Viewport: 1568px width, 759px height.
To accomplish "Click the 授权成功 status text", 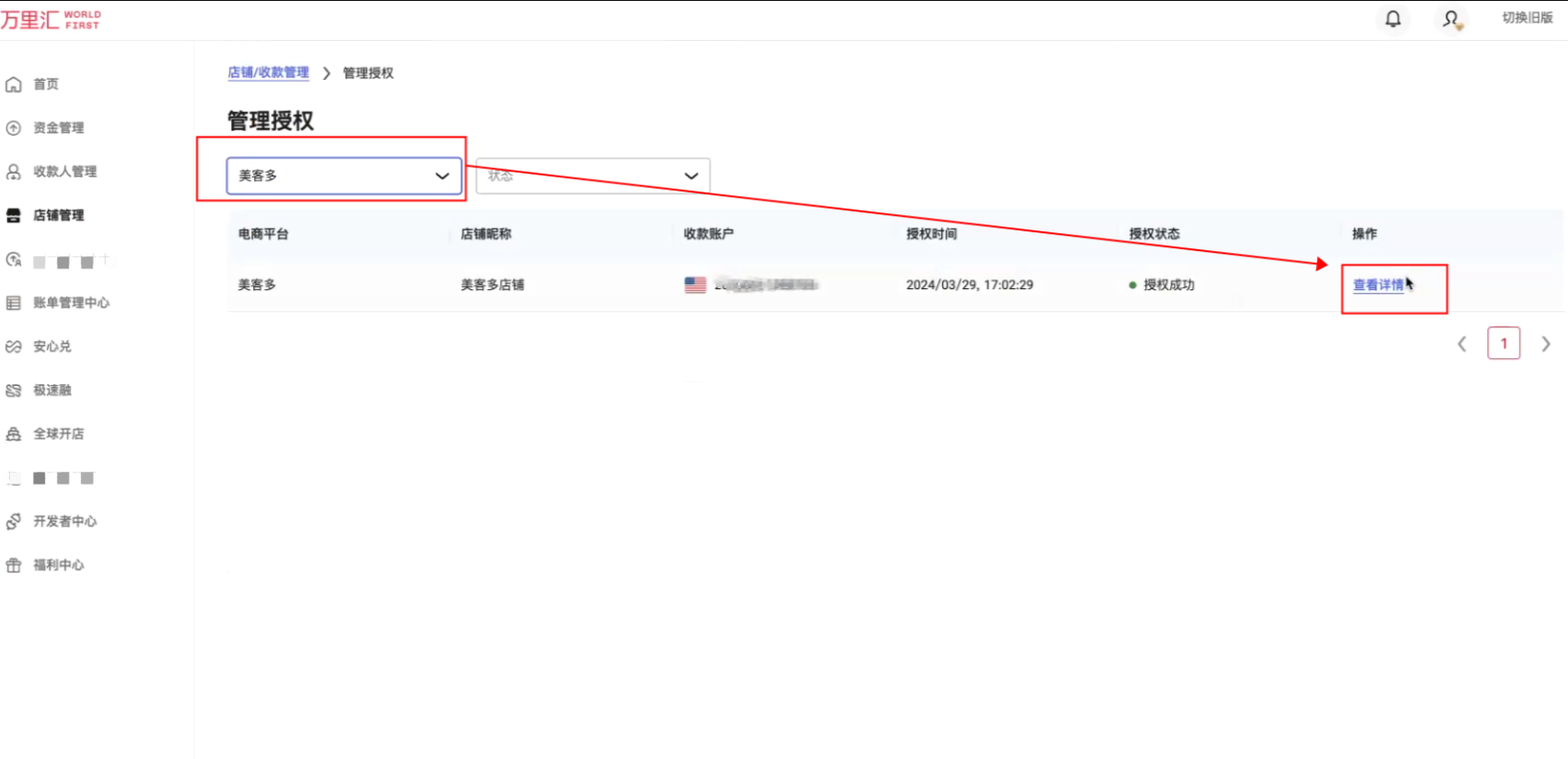I will (x=1168, y=285).
